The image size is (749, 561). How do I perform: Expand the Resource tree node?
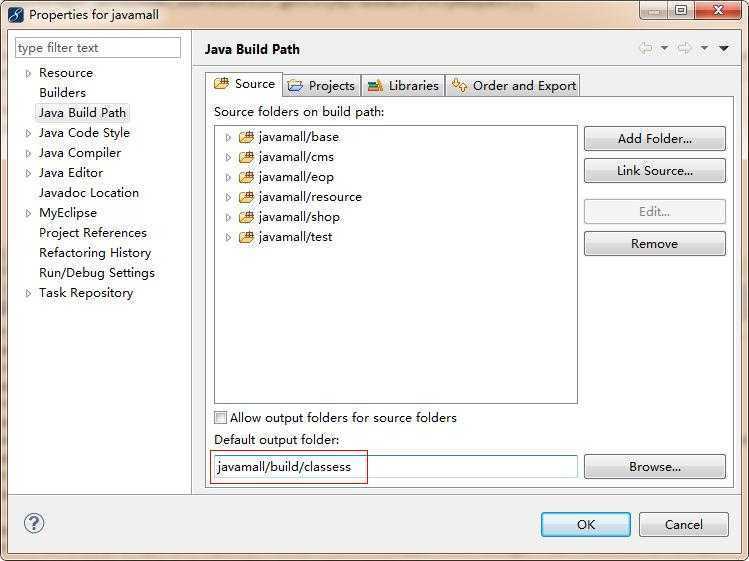pyautogui.click(x=28, y=73)
